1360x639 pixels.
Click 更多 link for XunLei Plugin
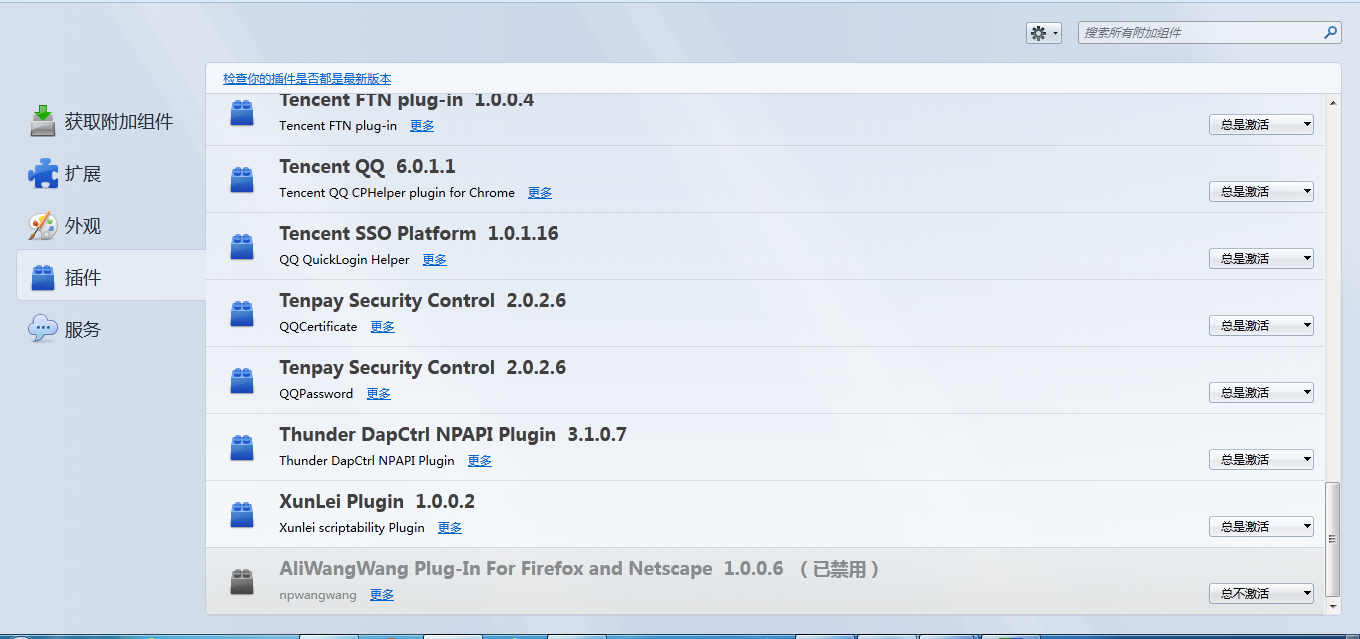tap(450, 528)
